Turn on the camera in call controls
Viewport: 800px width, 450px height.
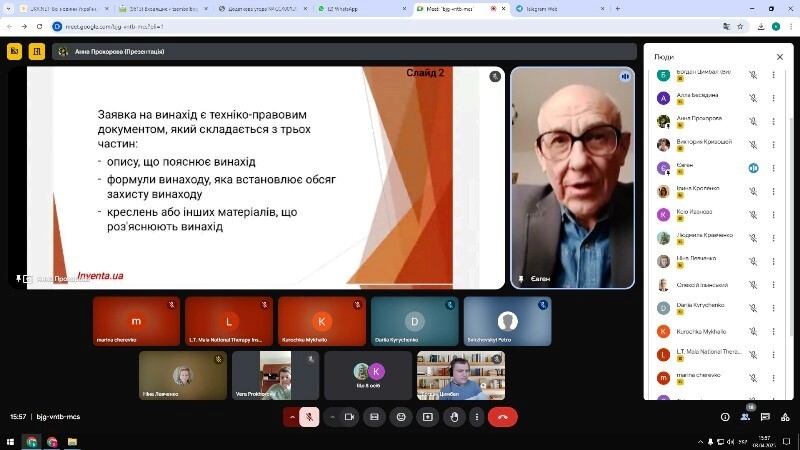pos(349,417)
